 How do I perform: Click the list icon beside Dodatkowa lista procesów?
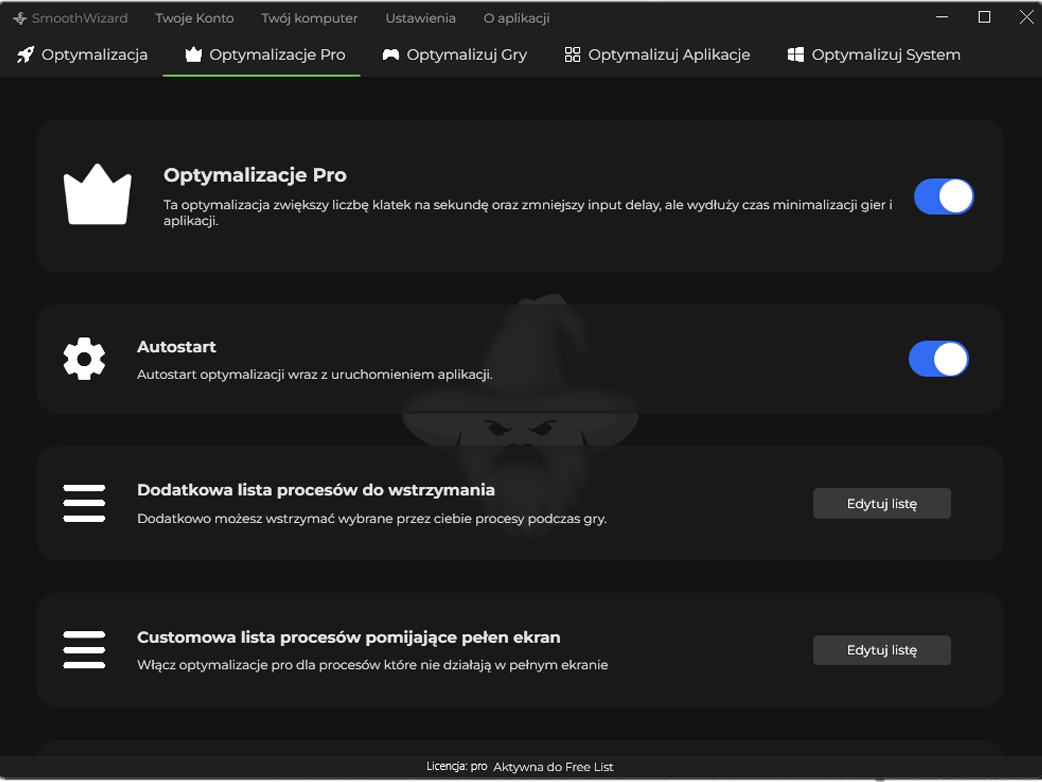point(84,503)
